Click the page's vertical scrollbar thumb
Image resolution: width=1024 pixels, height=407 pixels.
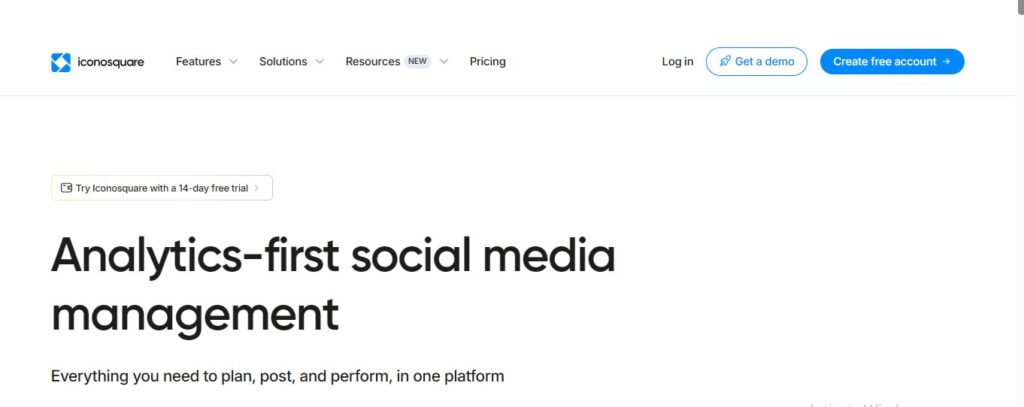coord(1019,8)
